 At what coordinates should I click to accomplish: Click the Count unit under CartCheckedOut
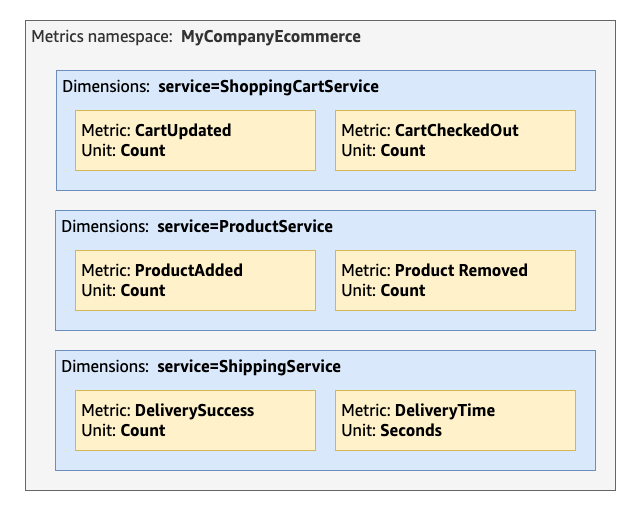click(x=403, y=151)
